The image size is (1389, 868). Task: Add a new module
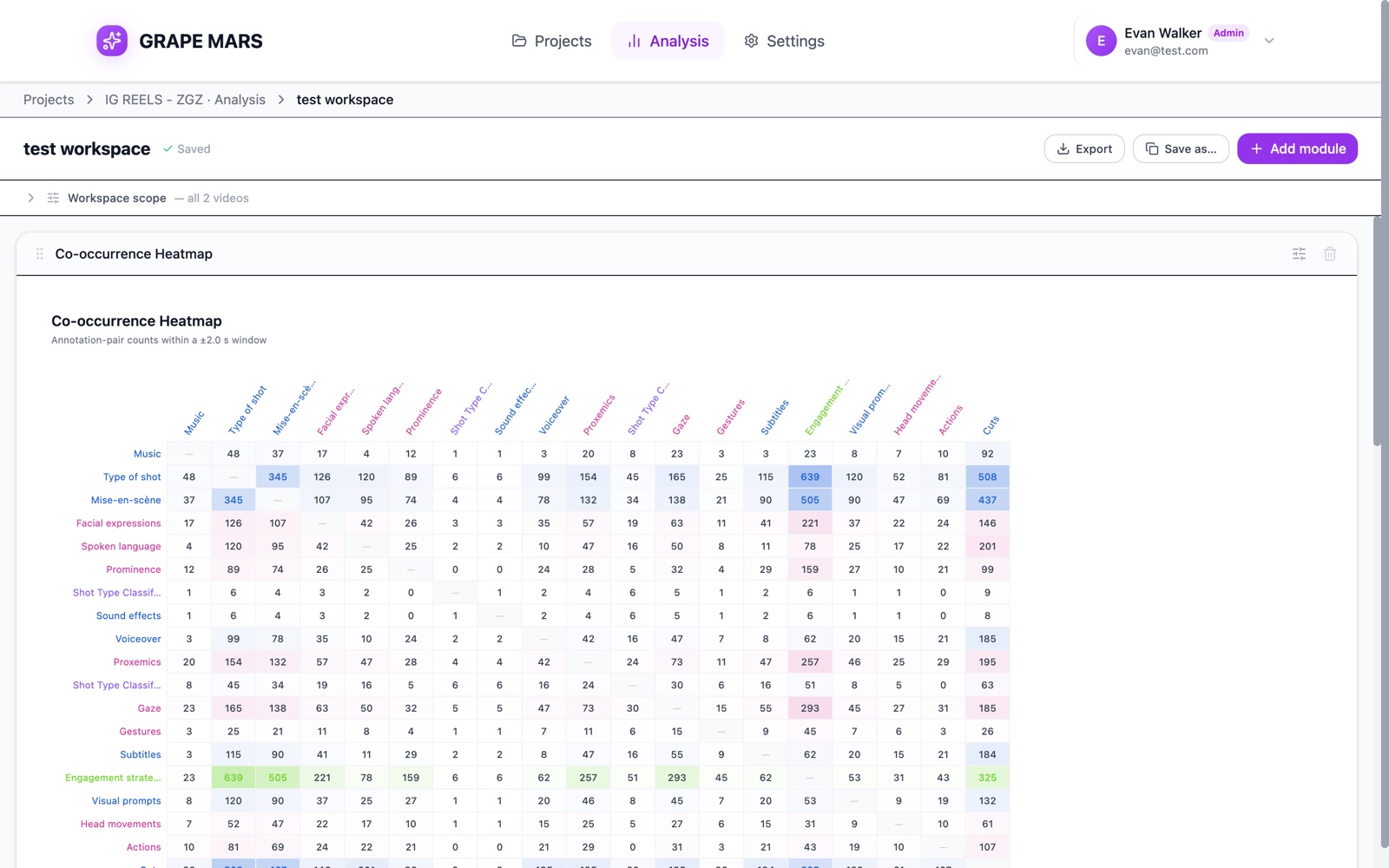1297,148
